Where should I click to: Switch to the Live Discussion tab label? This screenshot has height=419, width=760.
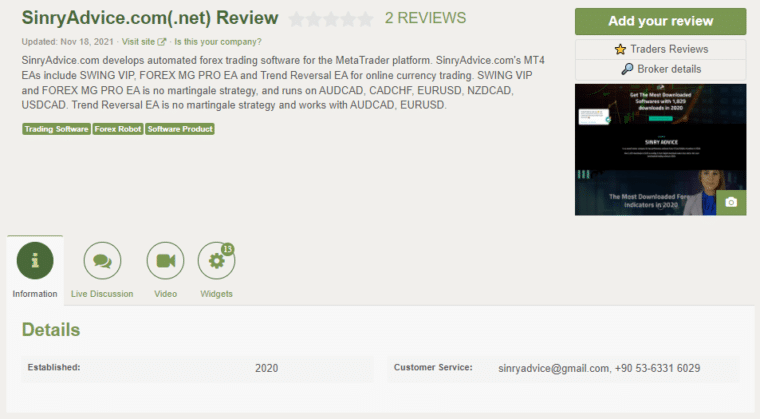[x=102, y=294]
